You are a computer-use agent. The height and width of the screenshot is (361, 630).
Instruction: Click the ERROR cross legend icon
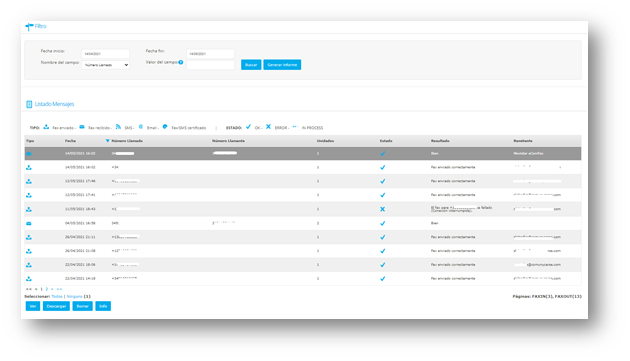[268, 127]
